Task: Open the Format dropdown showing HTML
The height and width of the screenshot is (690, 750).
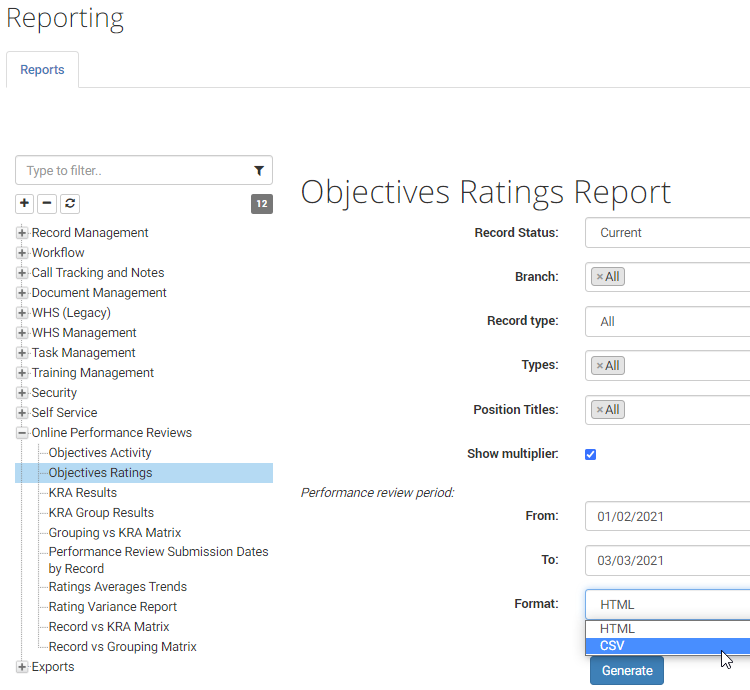Action: [667, 604]
